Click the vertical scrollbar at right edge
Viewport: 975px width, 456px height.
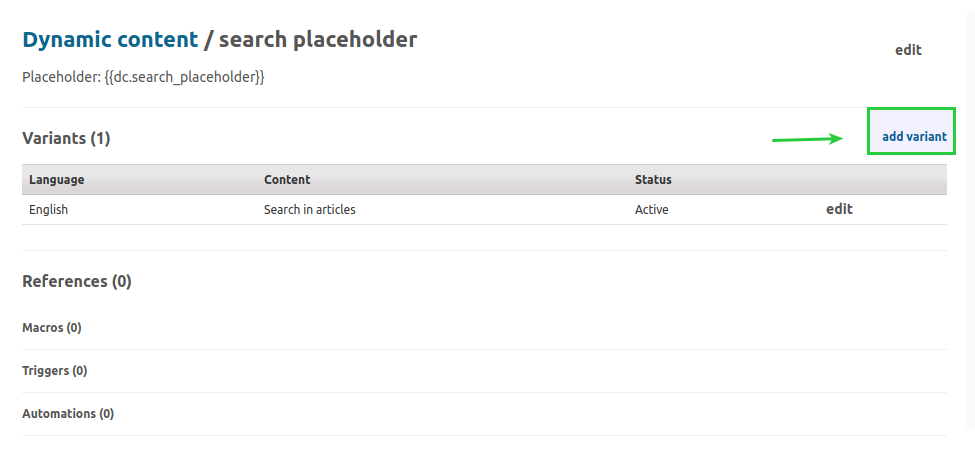pos(968,200)
